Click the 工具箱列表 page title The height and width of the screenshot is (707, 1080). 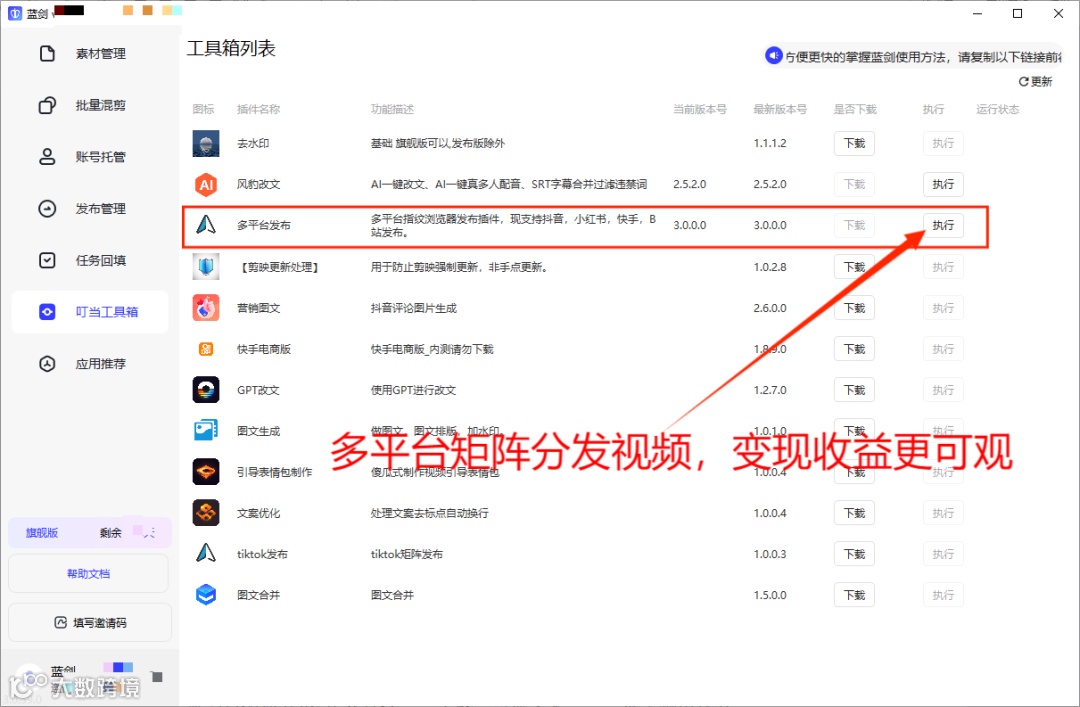pyautogui.click(x=231, y=49)
